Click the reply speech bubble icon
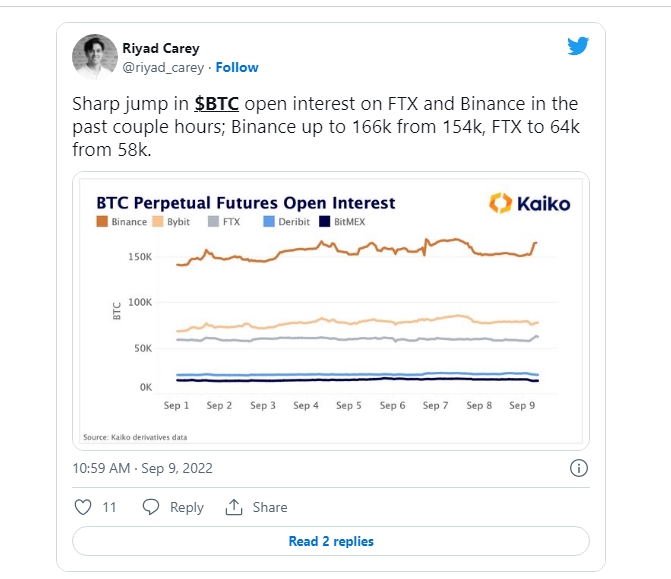The height and width of the screenshot is (579, 671). 151,507
